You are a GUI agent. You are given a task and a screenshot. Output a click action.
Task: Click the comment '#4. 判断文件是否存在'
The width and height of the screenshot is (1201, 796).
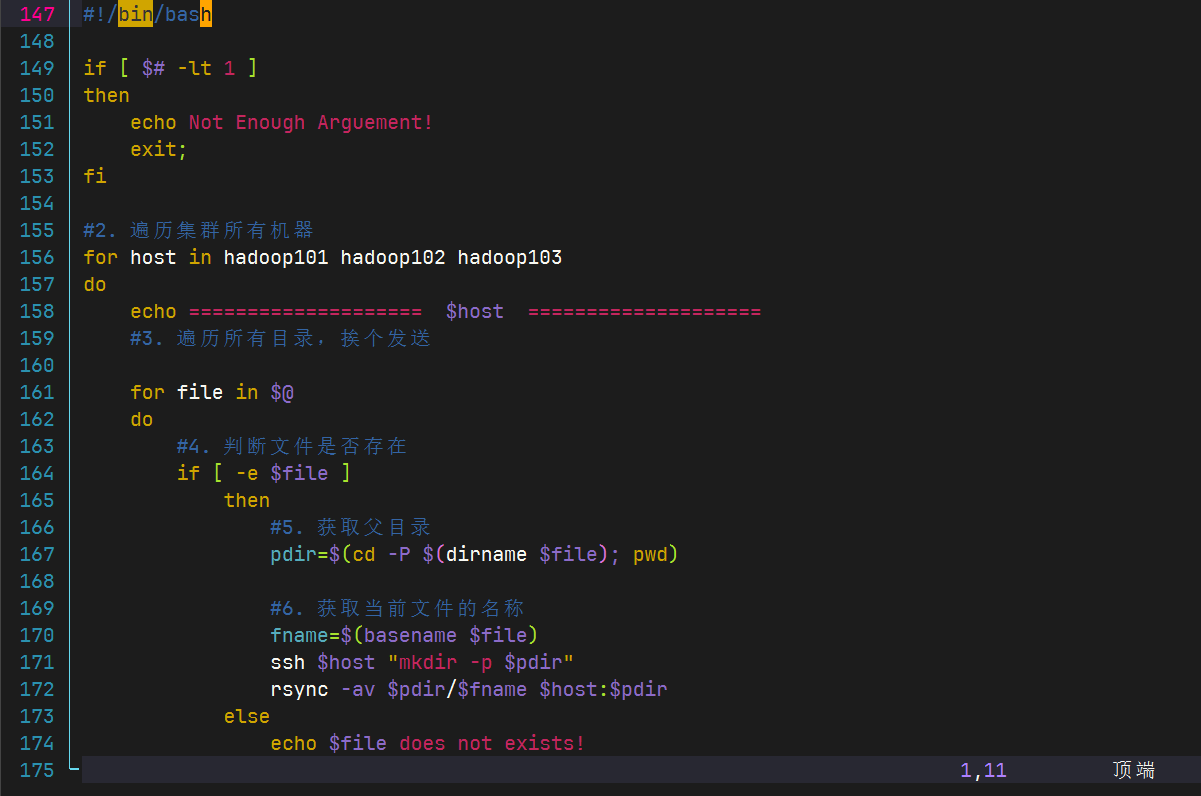coord(292,446)
